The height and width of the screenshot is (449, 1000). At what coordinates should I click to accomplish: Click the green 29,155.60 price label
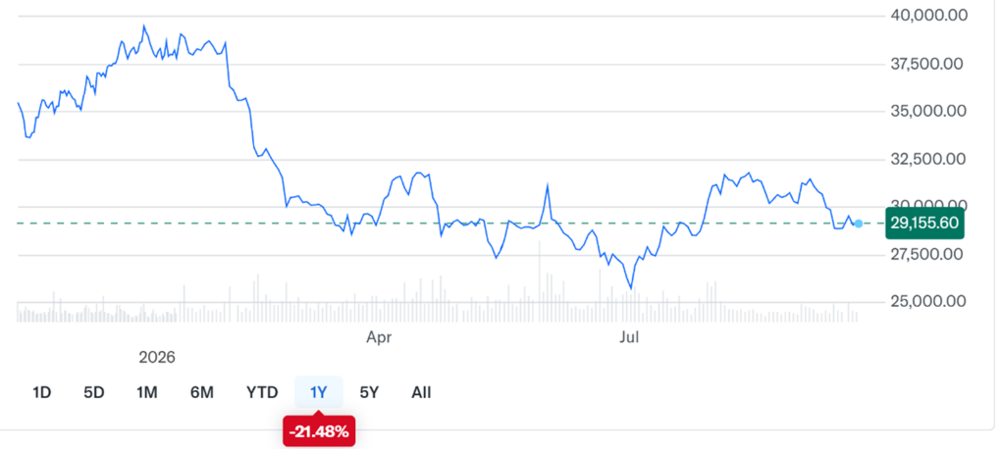pos(925,224)
